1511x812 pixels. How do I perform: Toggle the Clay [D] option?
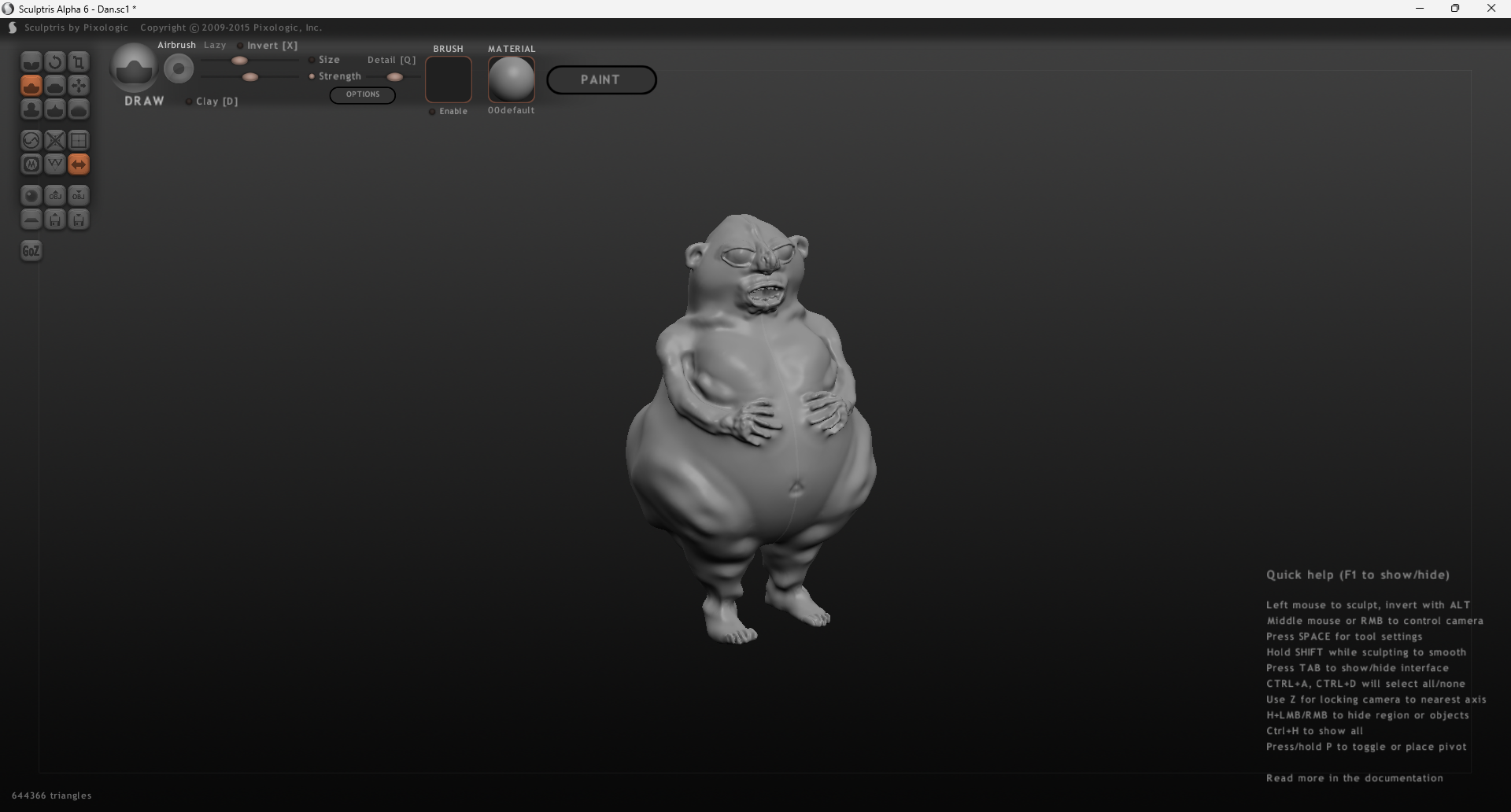click(212, 101)
